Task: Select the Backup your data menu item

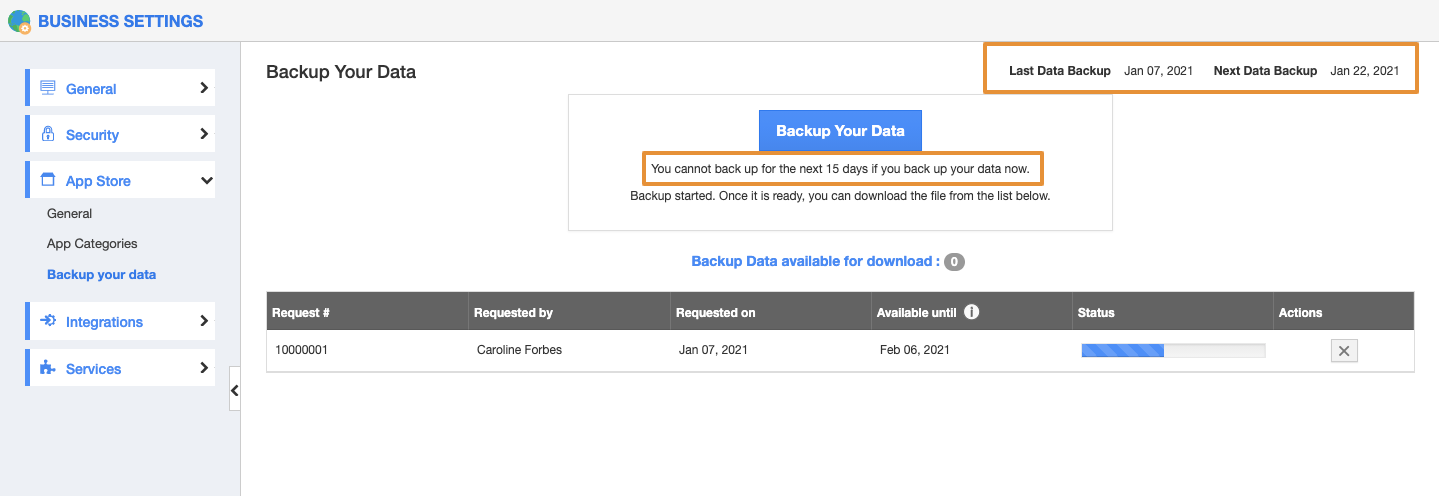Action: click(x=101, y=274)
